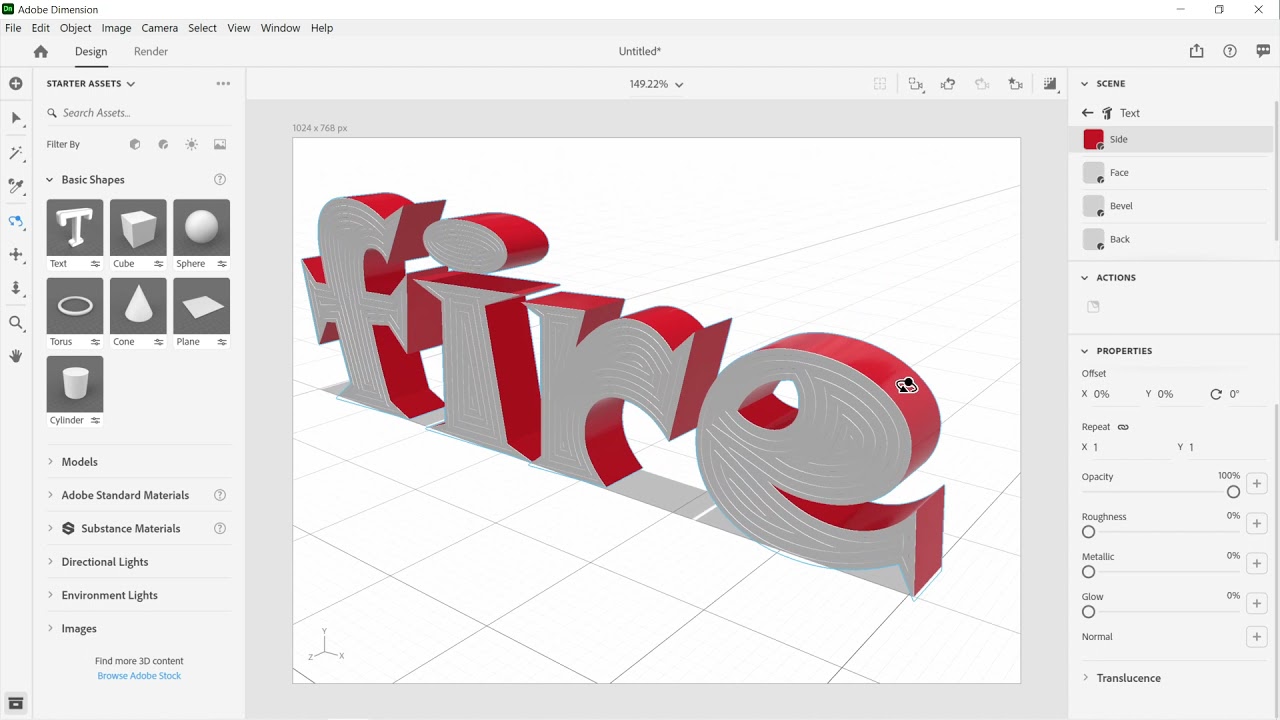Screen dimensions: 1280x720
Task: Click the Basic Shapes help icon
Action: point(220,180)
